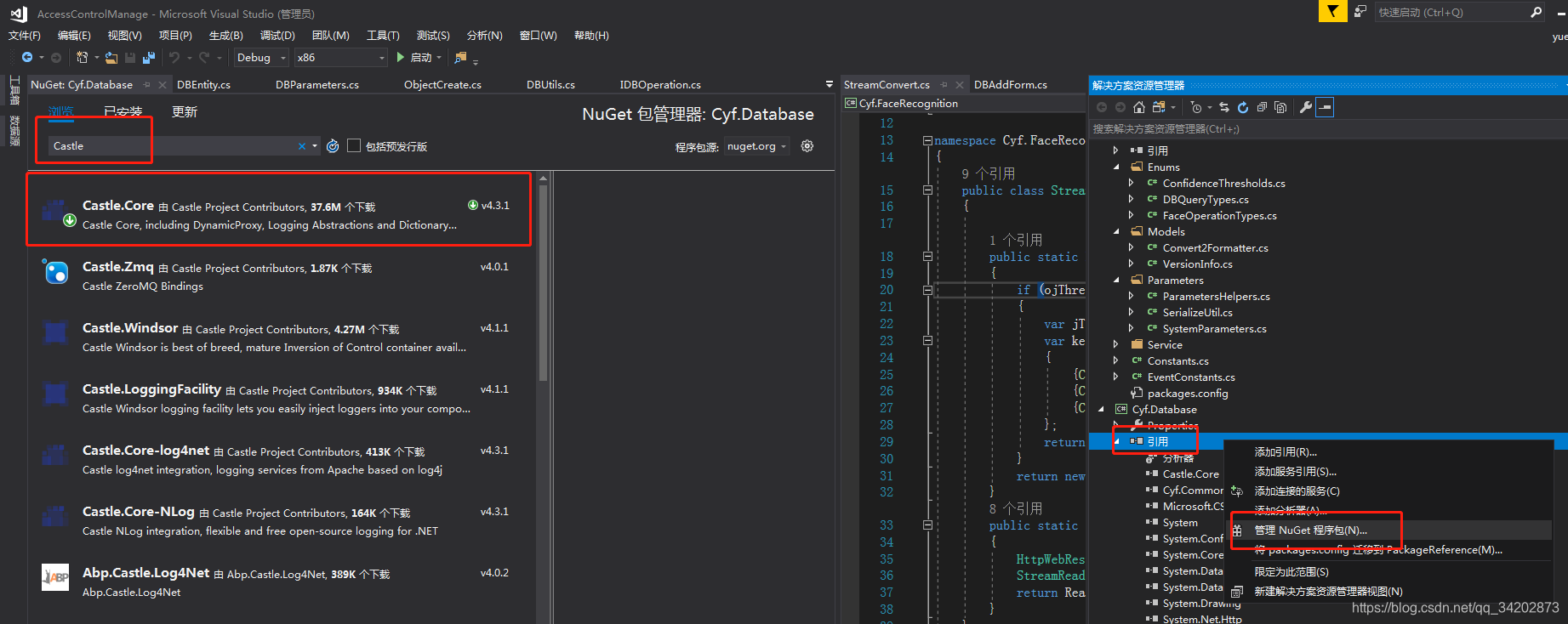The height and width of the screenshot is (624, 1568).
Task: Click the find in files toolbar icon
Action: 460,57
